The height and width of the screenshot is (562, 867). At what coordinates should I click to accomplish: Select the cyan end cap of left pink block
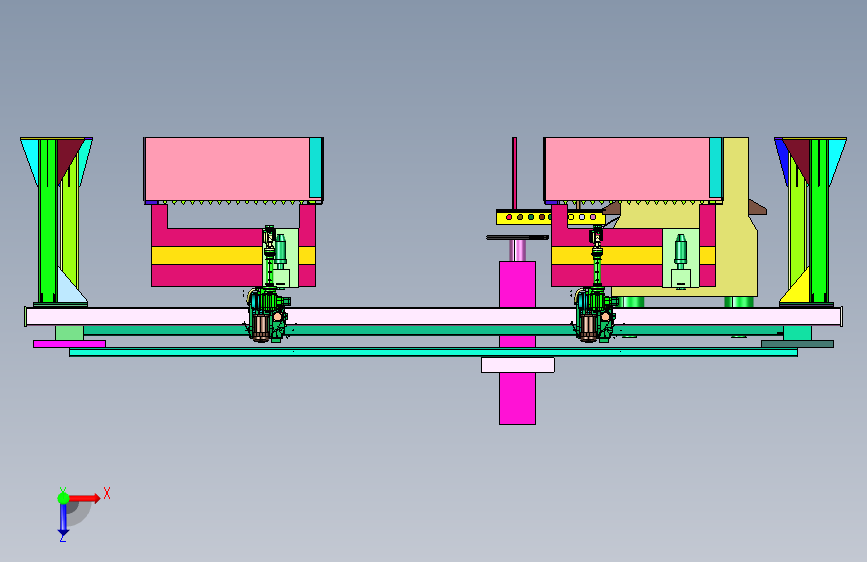point(316,168)
